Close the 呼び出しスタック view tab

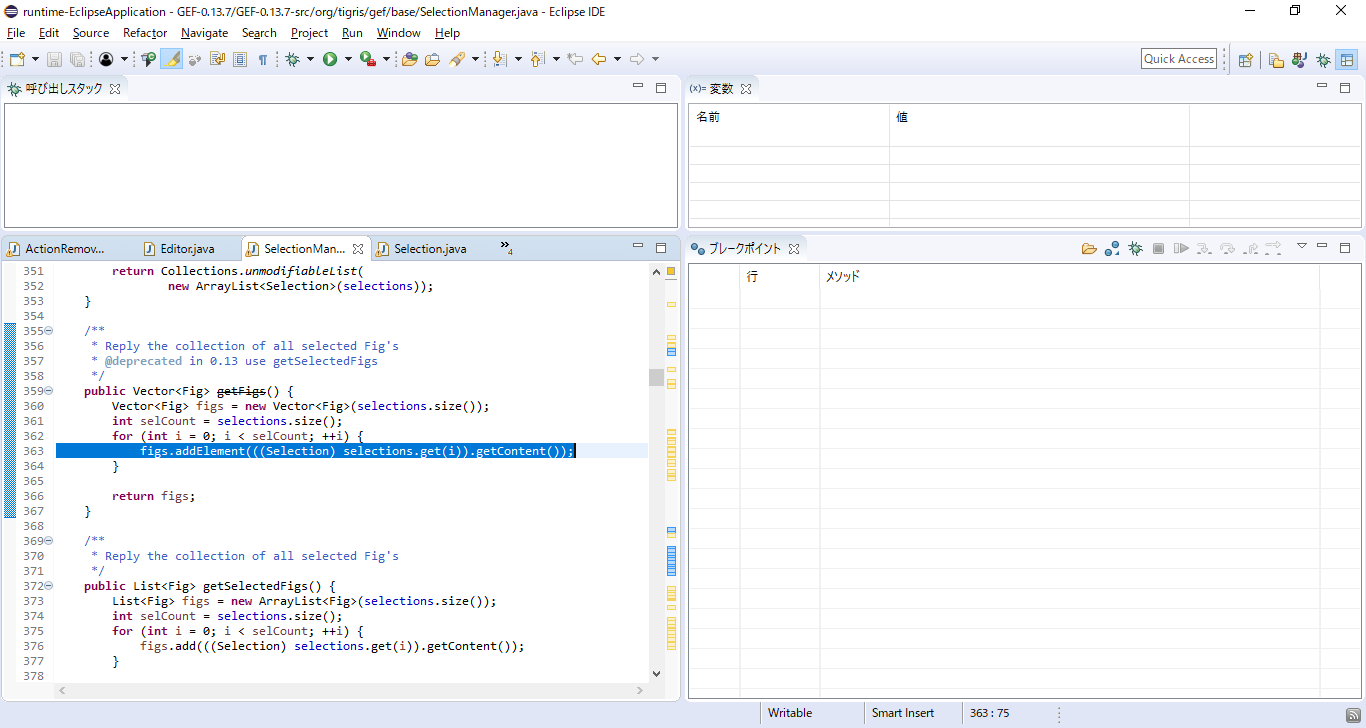click(x=115, y=89)
